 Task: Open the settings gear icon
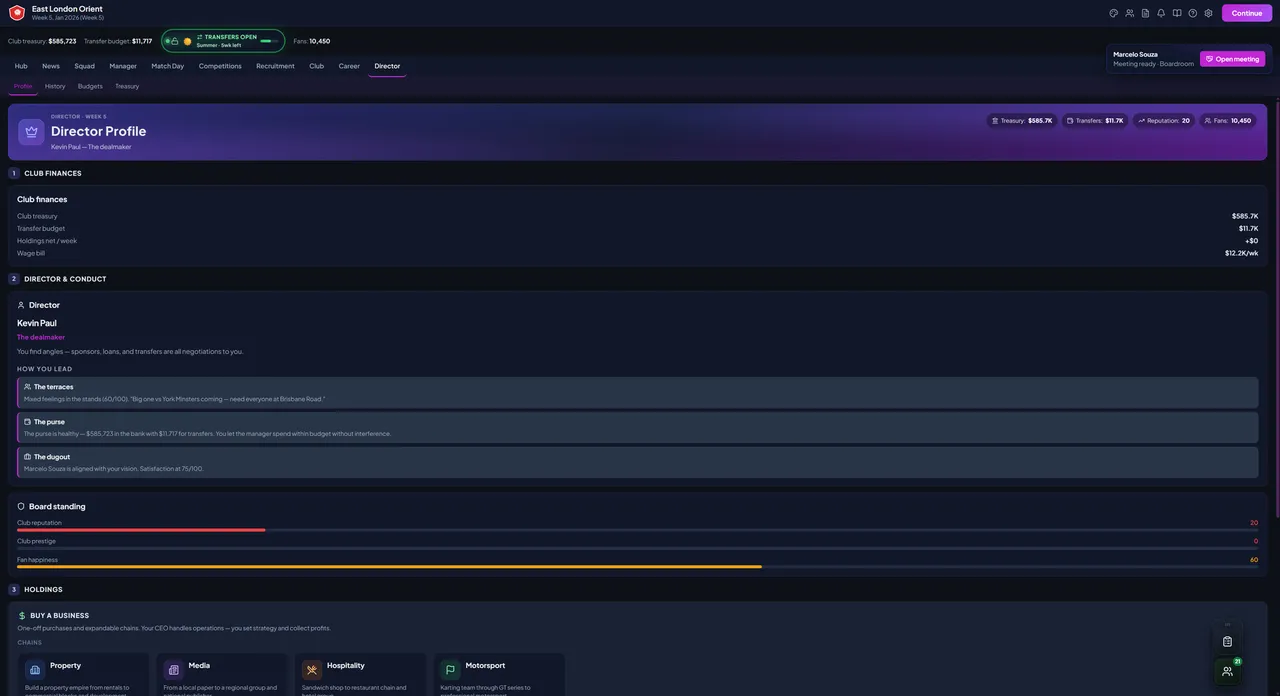click(1208, 13)
